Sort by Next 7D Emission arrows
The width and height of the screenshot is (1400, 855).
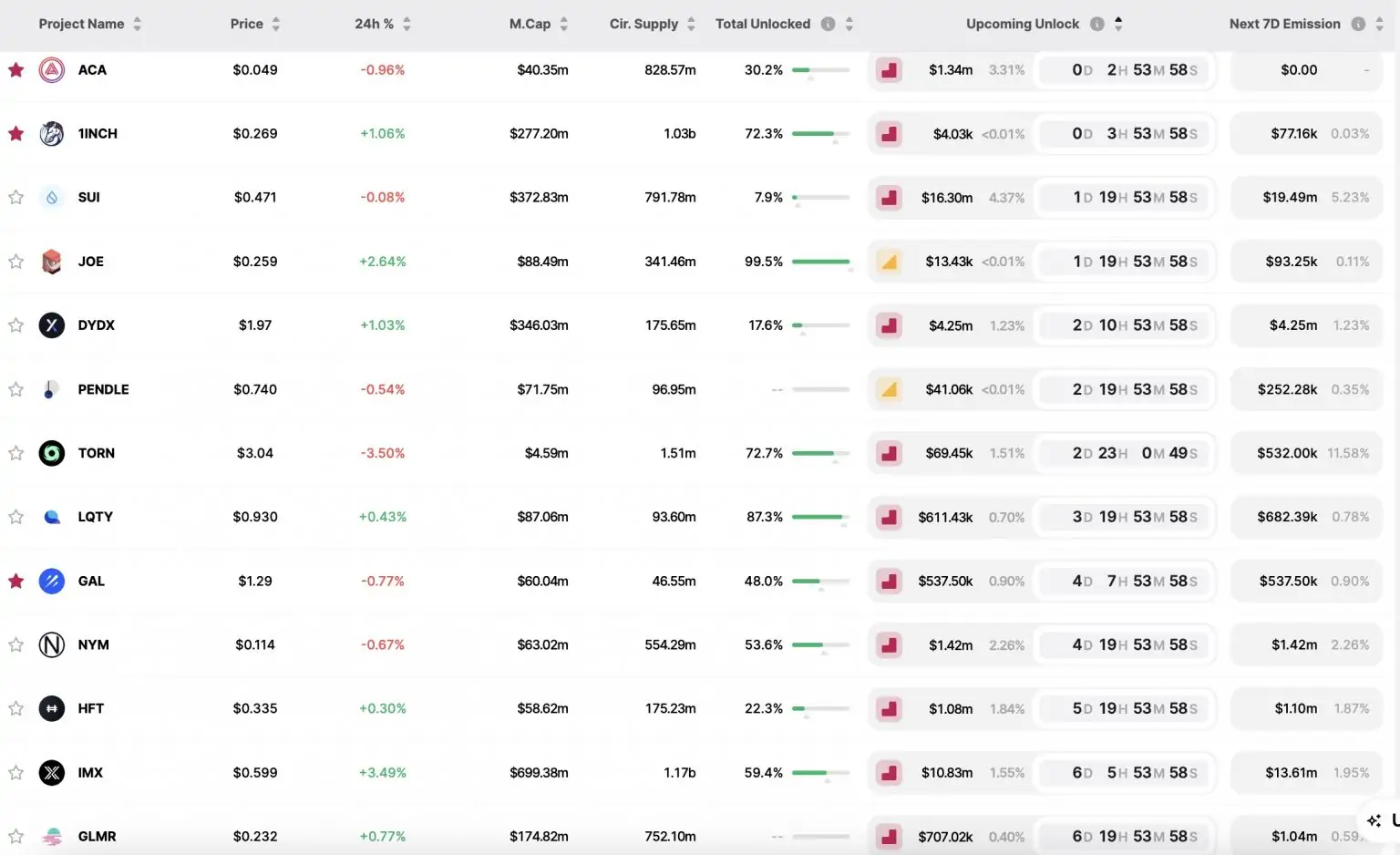click(1379, 24)
